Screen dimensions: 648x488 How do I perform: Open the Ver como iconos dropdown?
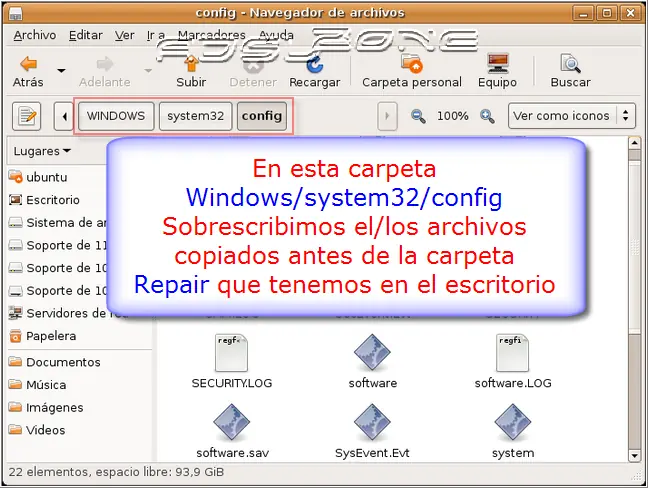coord(572,116)
